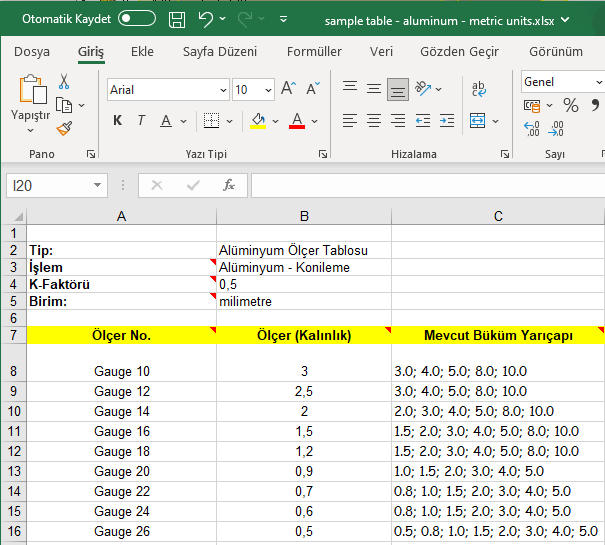Click the wrap text icon
Screen dimensions: 605x545
pos(478,89)
